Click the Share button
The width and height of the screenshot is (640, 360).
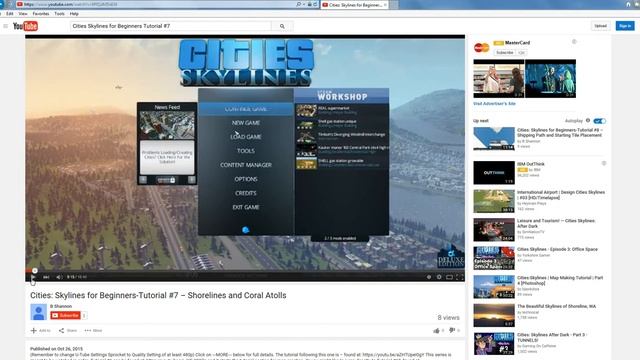point(68,331)
